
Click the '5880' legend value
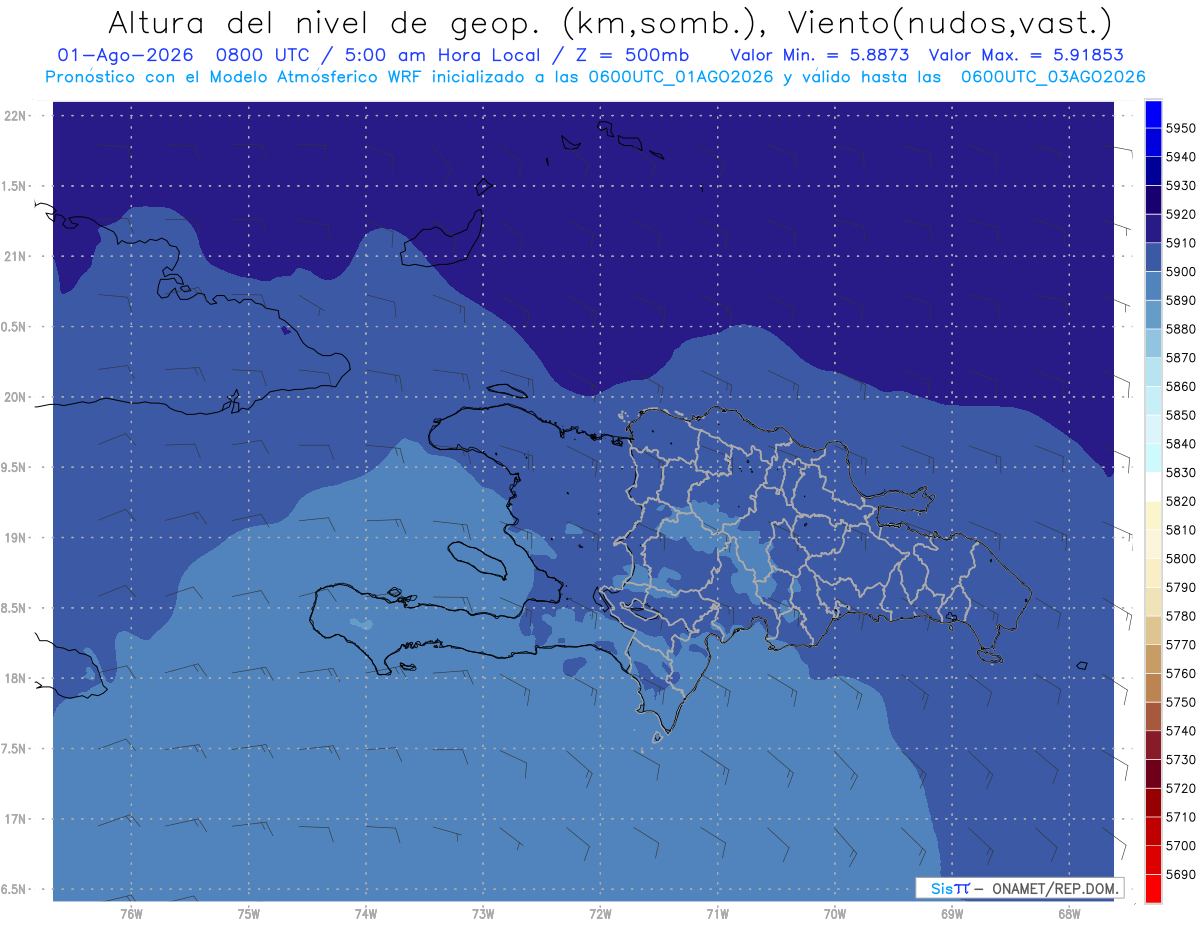click(x=1180, y=329)
